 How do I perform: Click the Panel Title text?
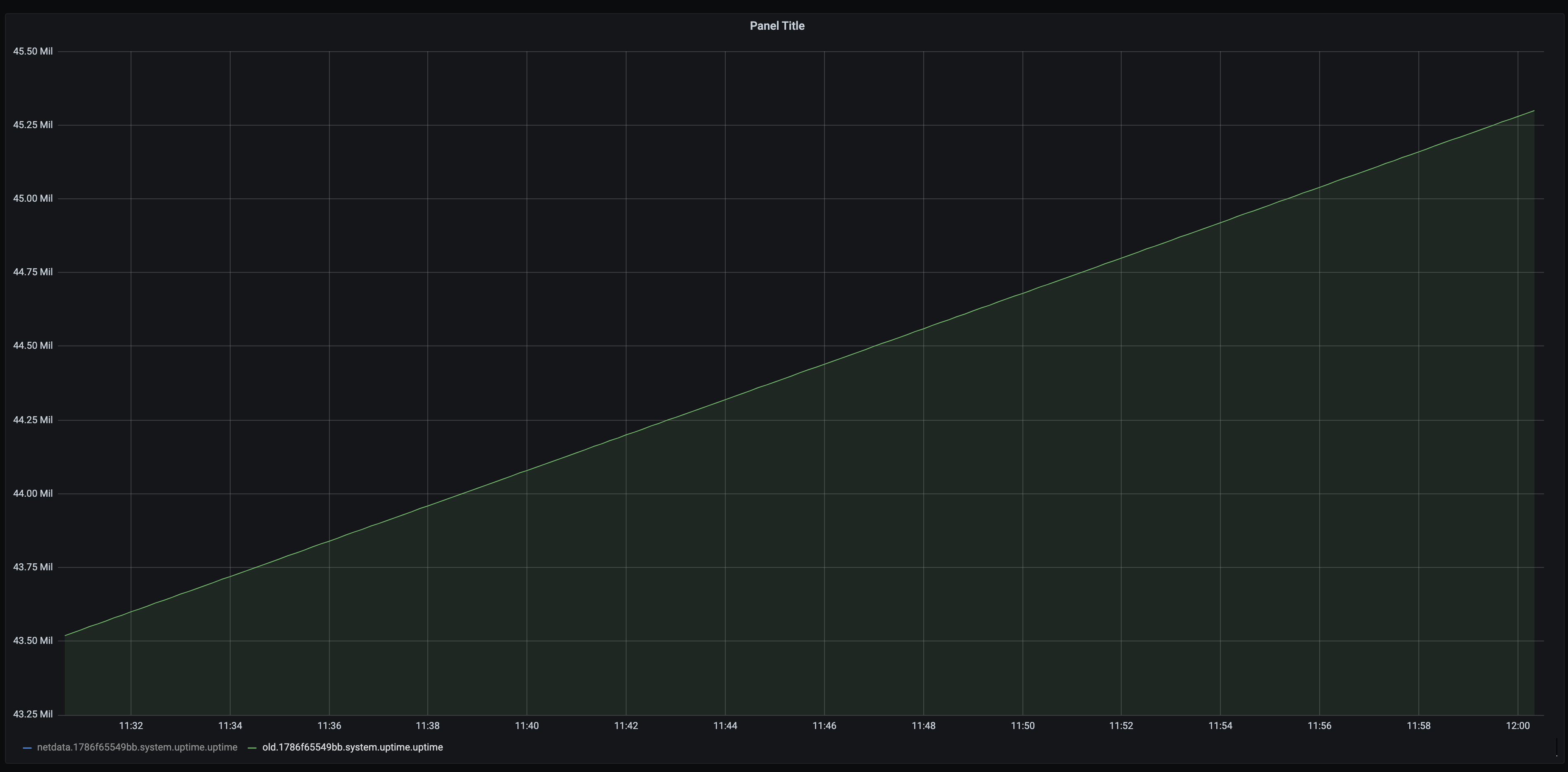tap(777, 26)
